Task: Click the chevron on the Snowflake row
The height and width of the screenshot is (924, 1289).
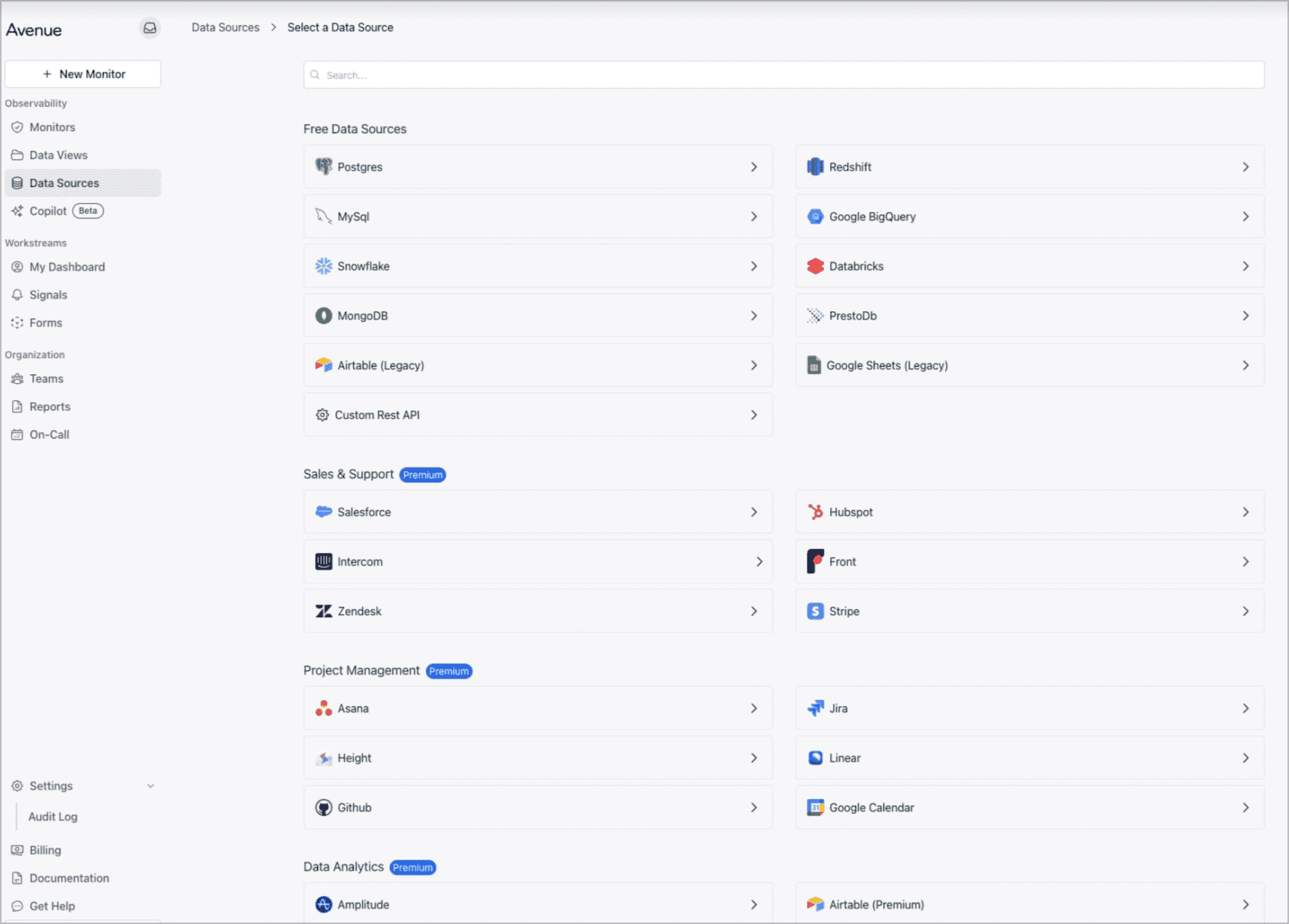Action: (x=754, y=266)
